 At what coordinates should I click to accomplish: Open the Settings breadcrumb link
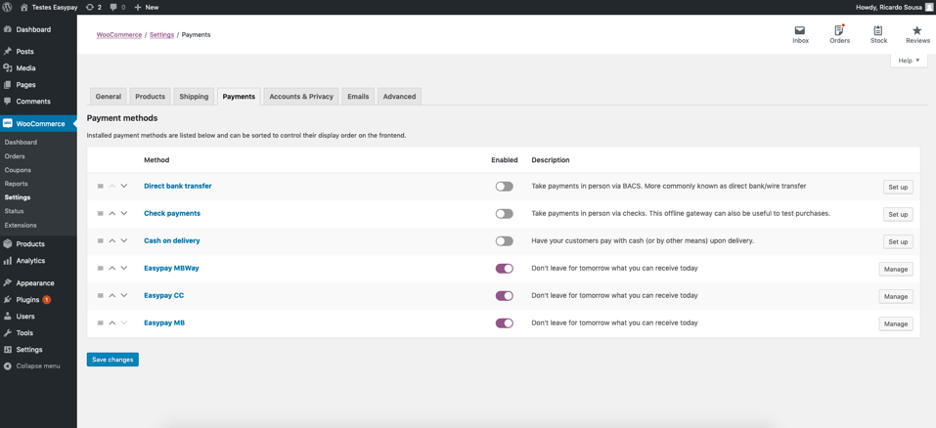tap(162, 35)
